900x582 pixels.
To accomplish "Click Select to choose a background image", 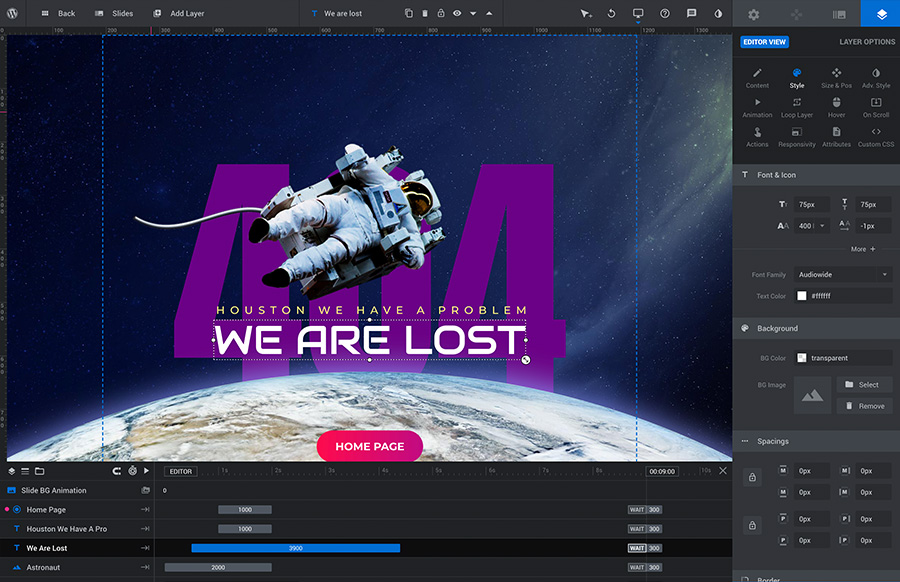I will [864, 384].
